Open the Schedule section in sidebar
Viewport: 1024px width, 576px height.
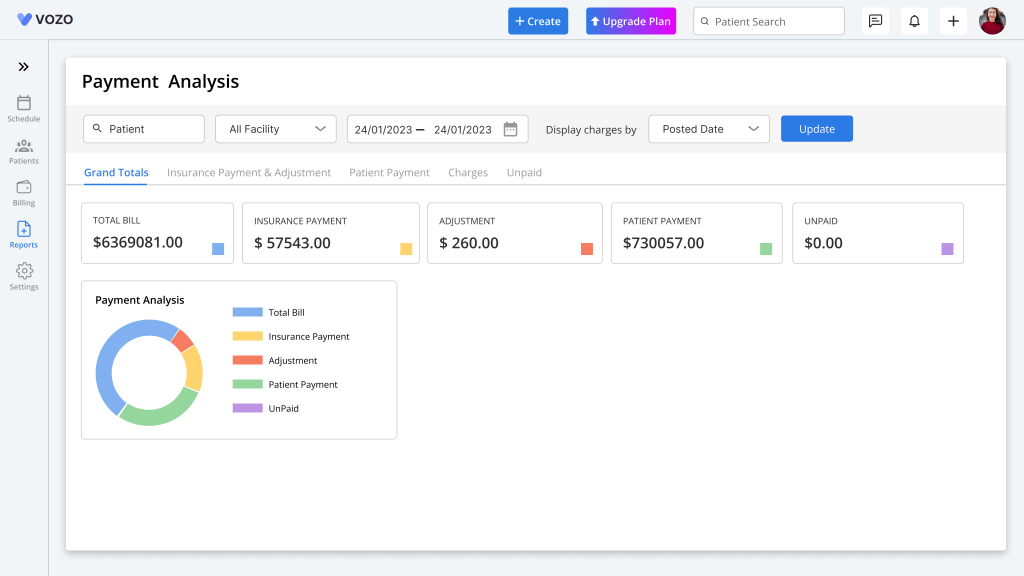tap(24, 108)
